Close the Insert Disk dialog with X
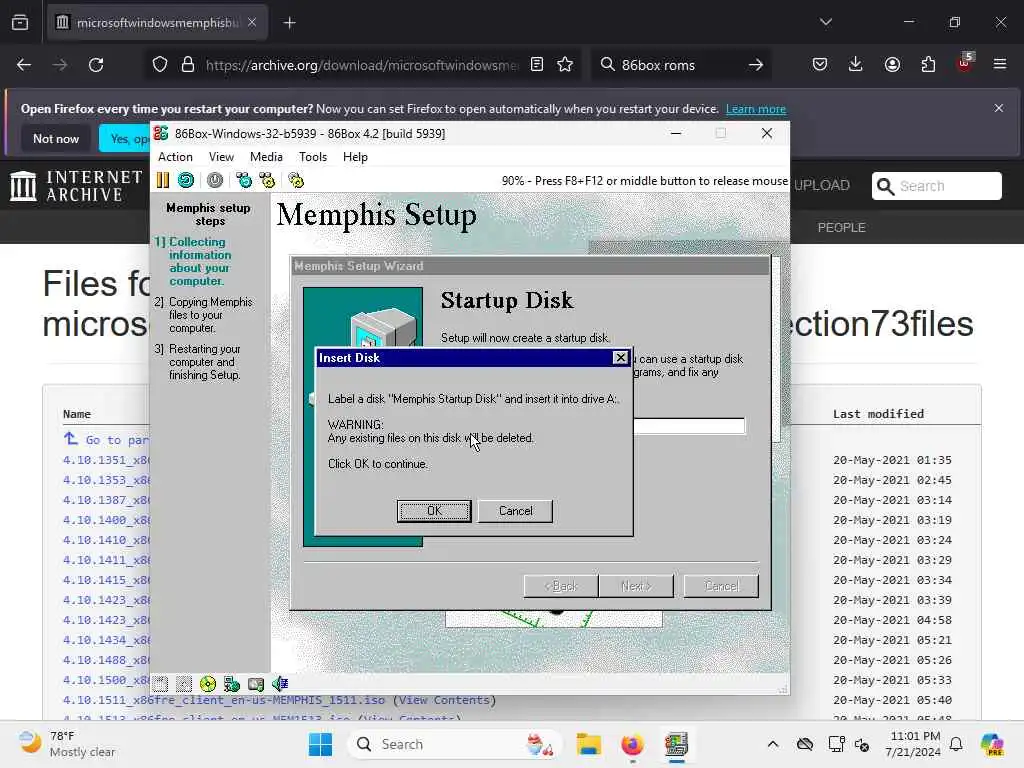Viewport: 1024px width, 768px height. coord(620,358)
